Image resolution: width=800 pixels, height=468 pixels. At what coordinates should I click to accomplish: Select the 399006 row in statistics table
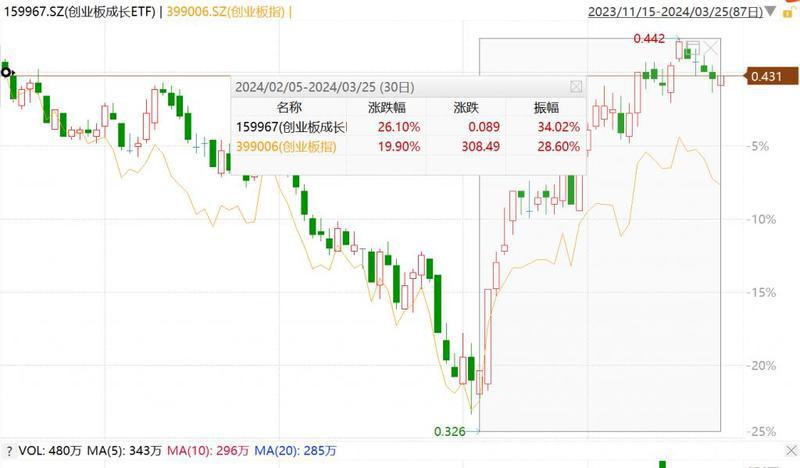pyautogui.click(x=288, y=147)
